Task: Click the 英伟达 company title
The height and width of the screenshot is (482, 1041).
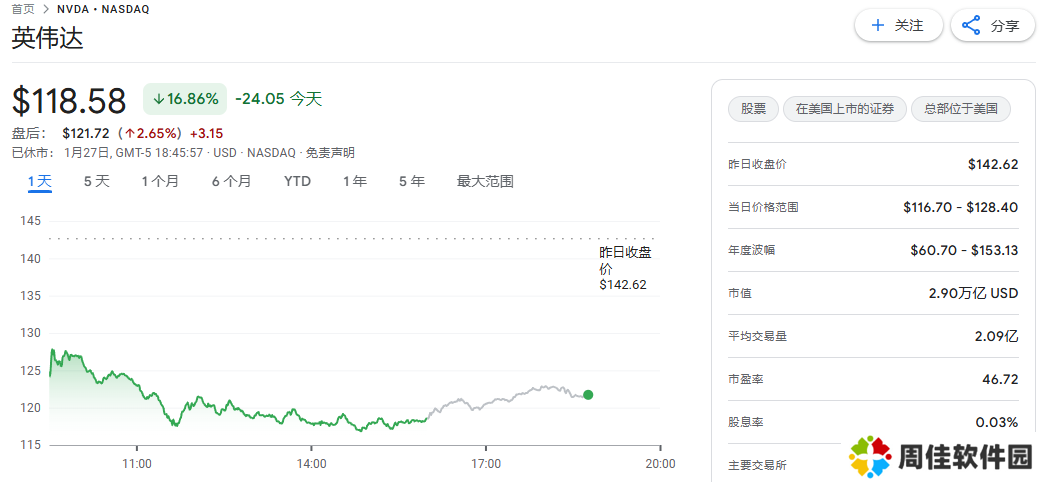Action: pyautogui.click(x=48, y=39)
